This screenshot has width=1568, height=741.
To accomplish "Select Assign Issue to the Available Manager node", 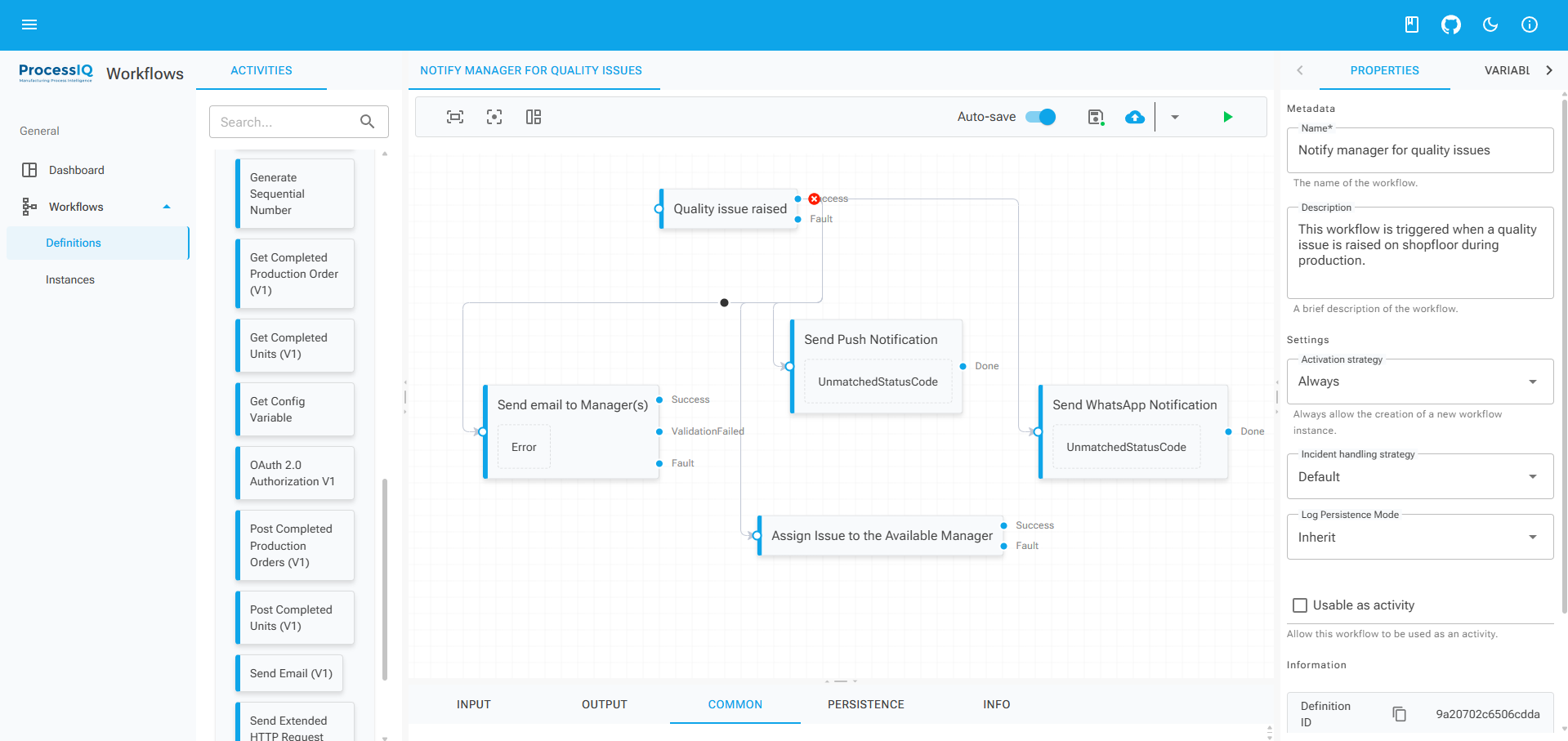I will point(881,536).
